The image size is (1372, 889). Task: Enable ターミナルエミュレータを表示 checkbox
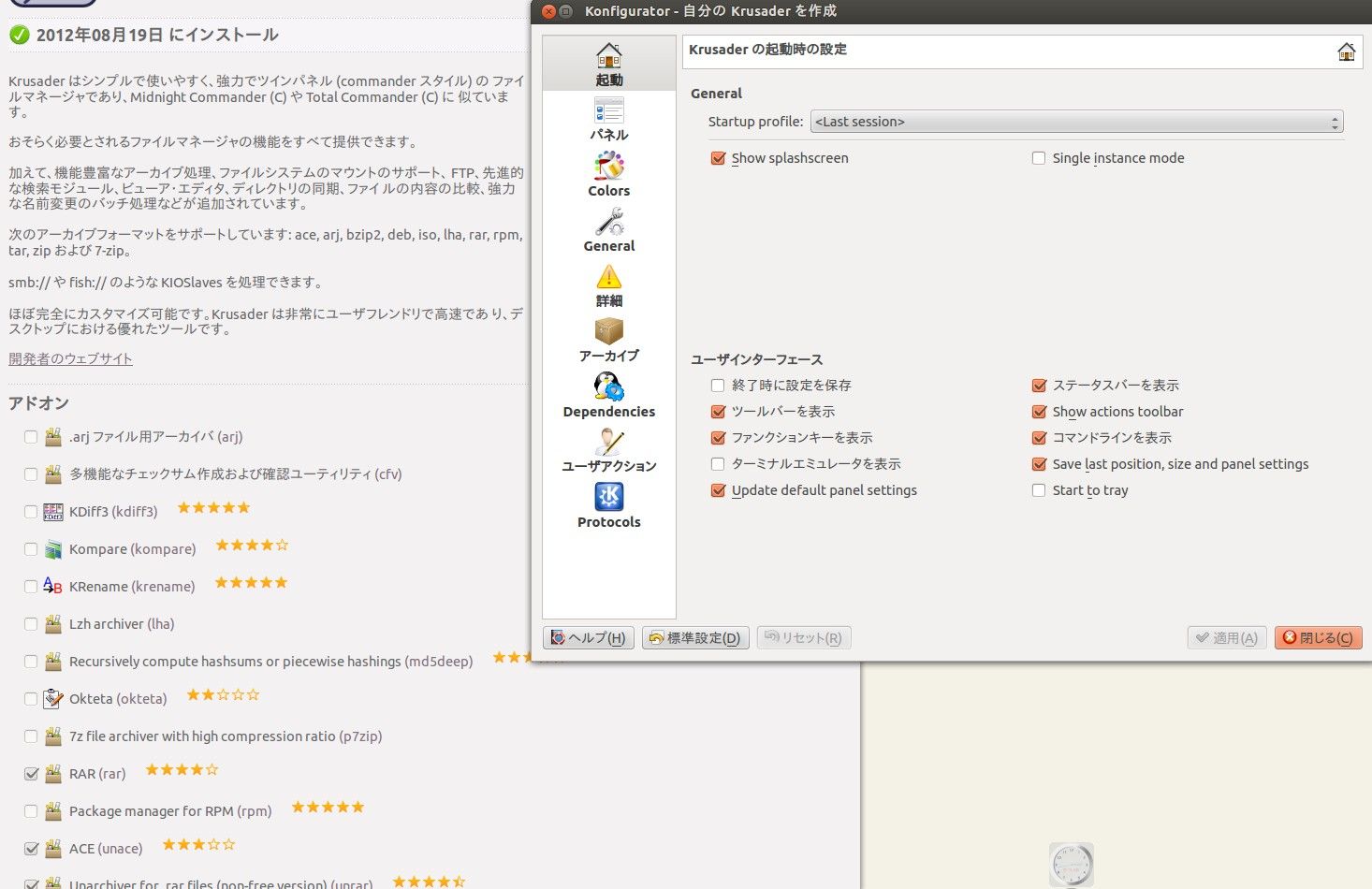click(x=718, y=464)
